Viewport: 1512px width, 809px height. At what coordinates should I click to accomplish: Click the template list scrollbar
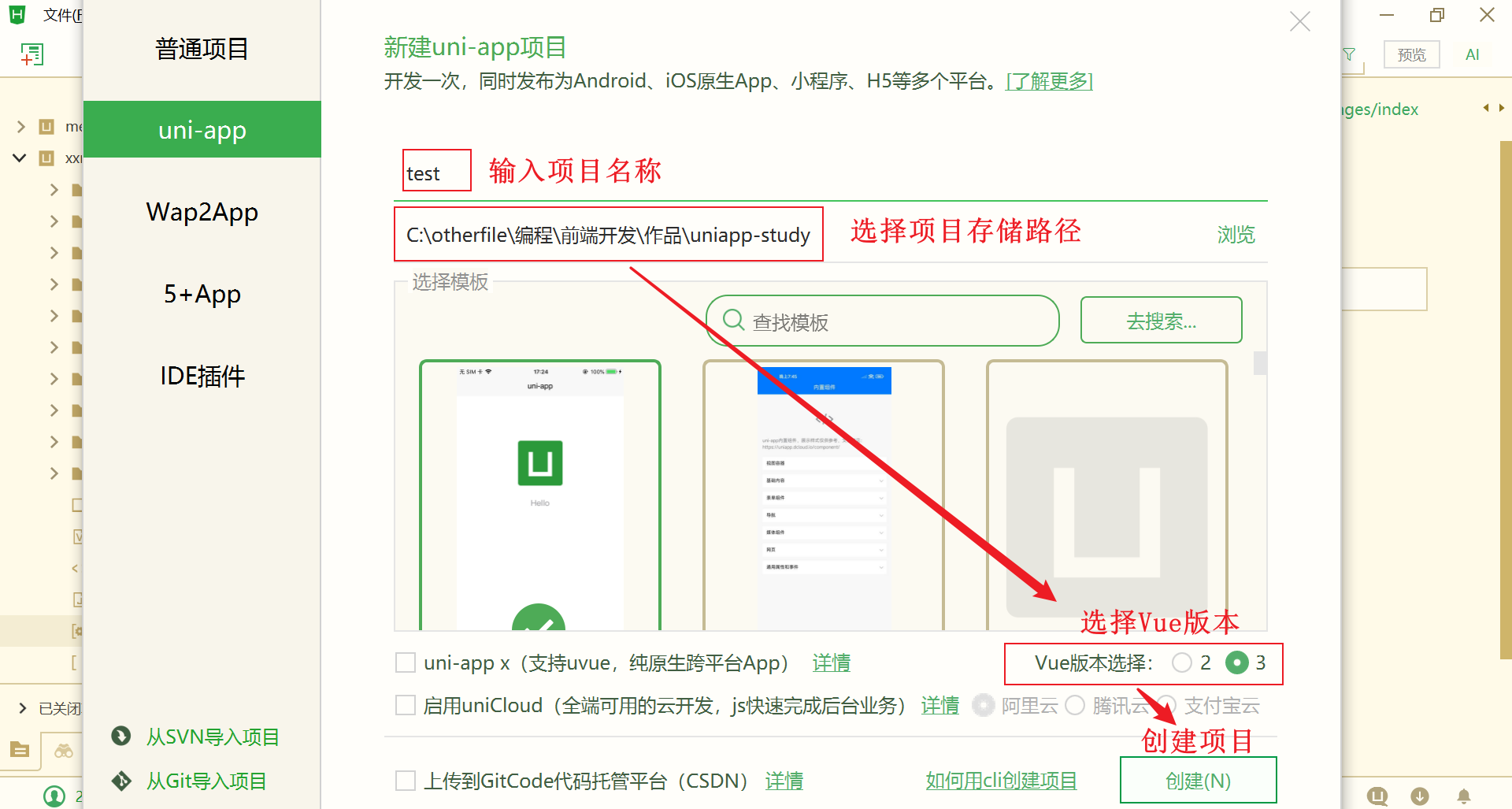coord(1260,363)
